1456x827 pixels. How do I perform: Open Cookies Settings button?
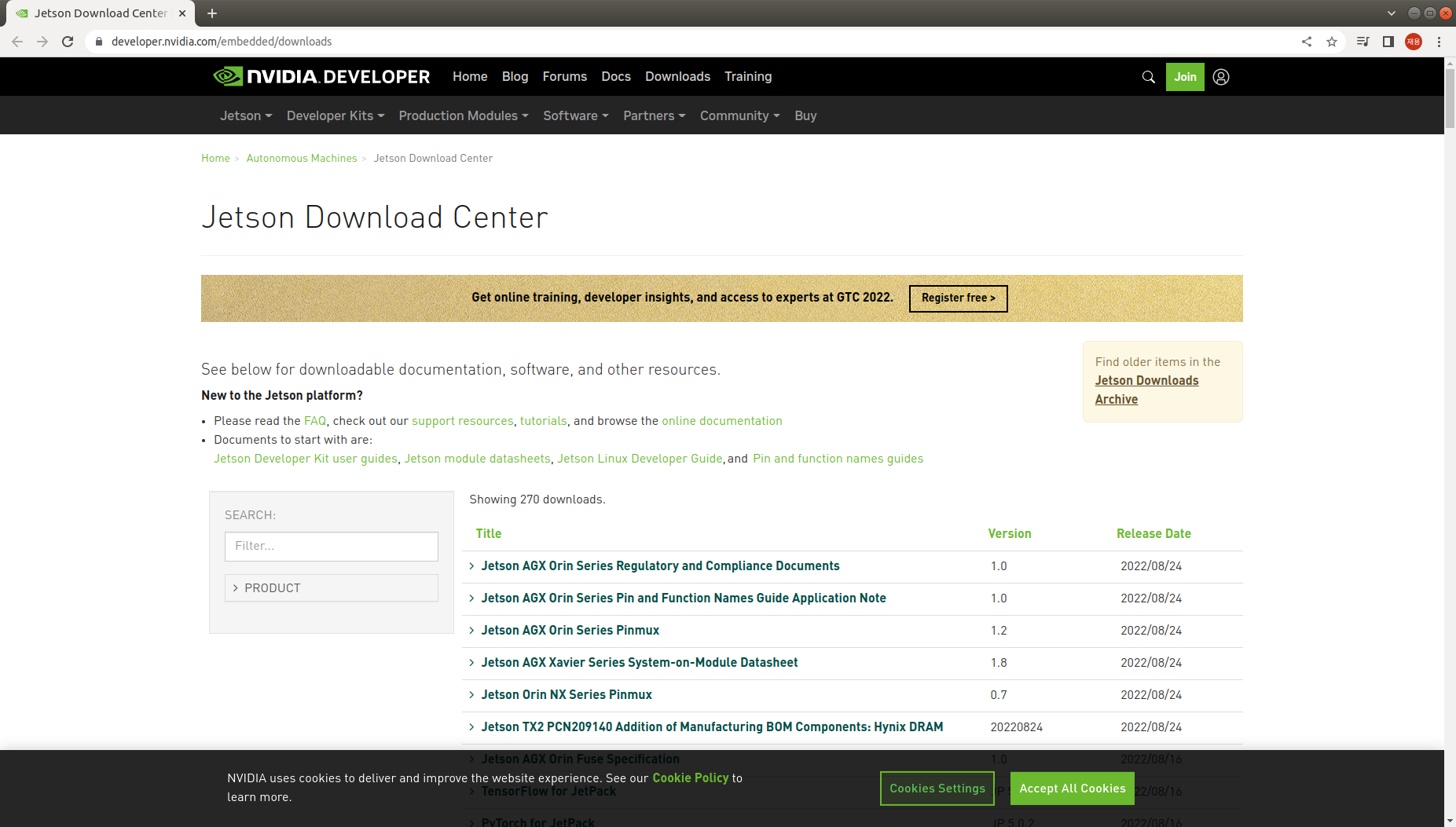pyautogui.click(x=937, y=789)
